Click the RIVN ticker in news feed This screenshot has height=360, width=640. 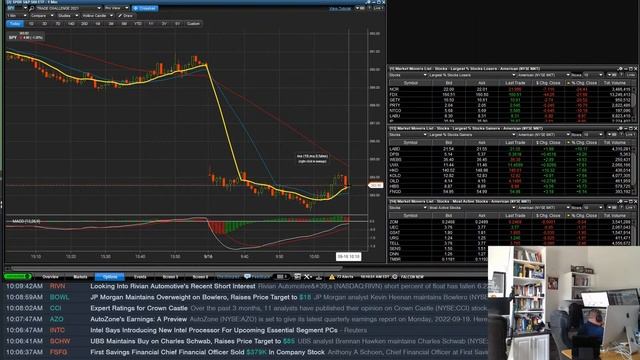click(x=58, y=286)
